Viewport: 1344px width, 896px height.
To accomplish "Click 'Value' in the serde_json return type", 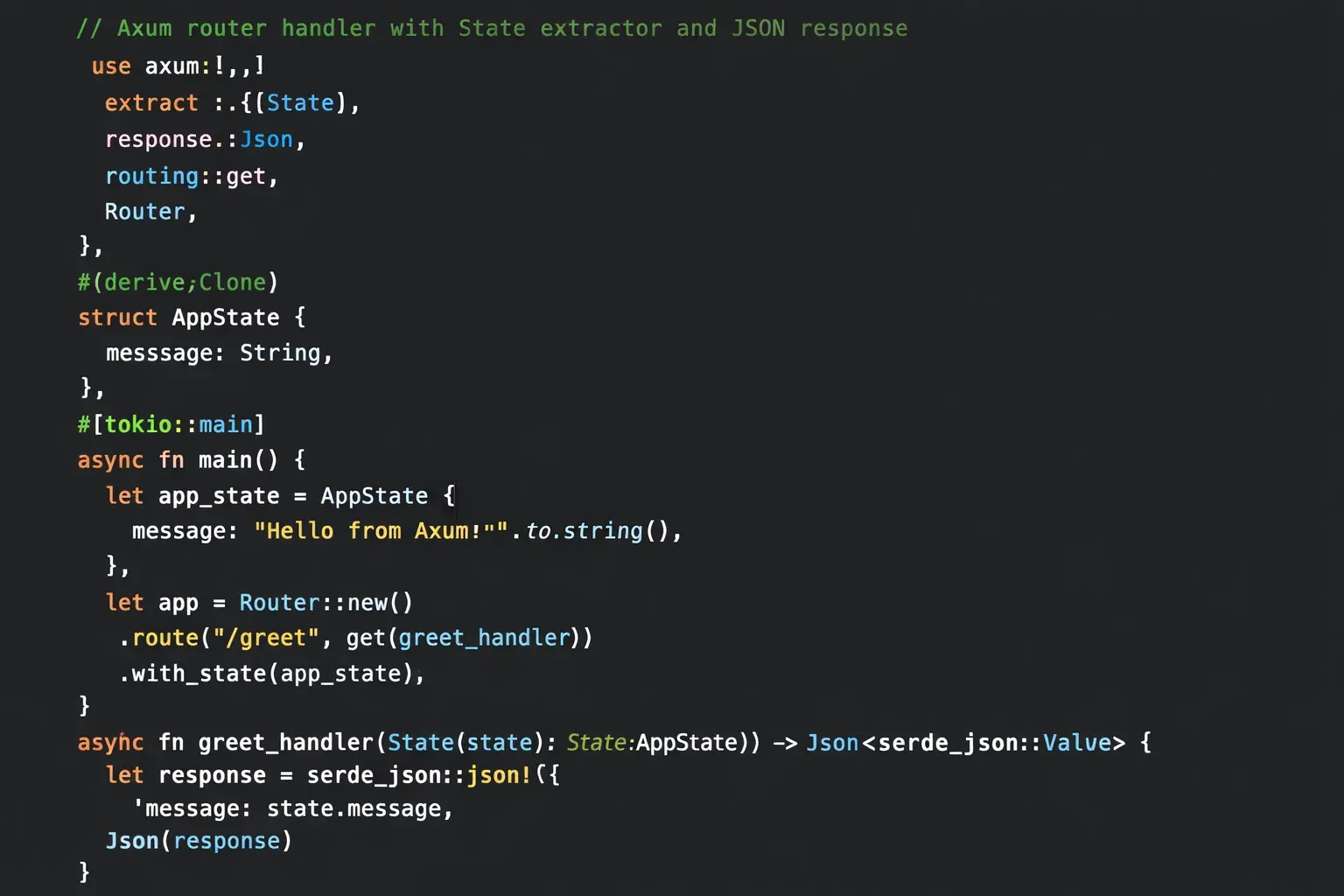I will click(1076, 743).
